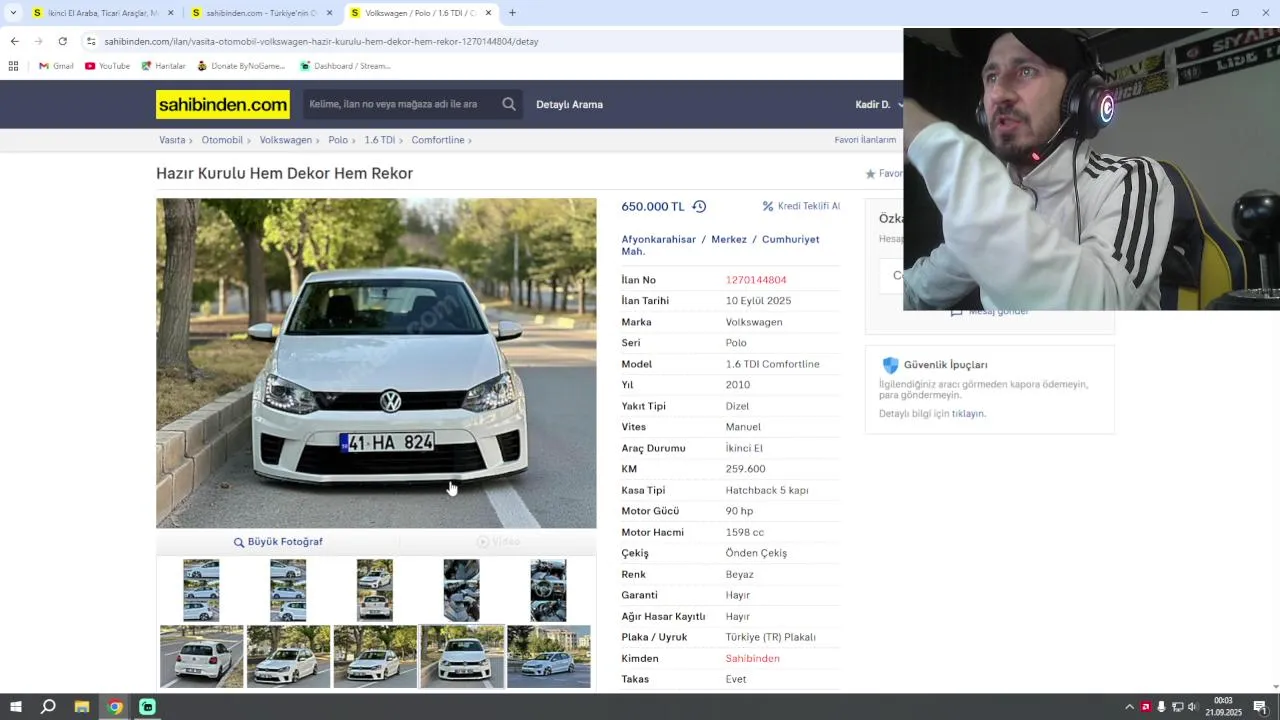Click the browser back arrow
Viewport: 1280px width, 720px height.
pos(14,41)
